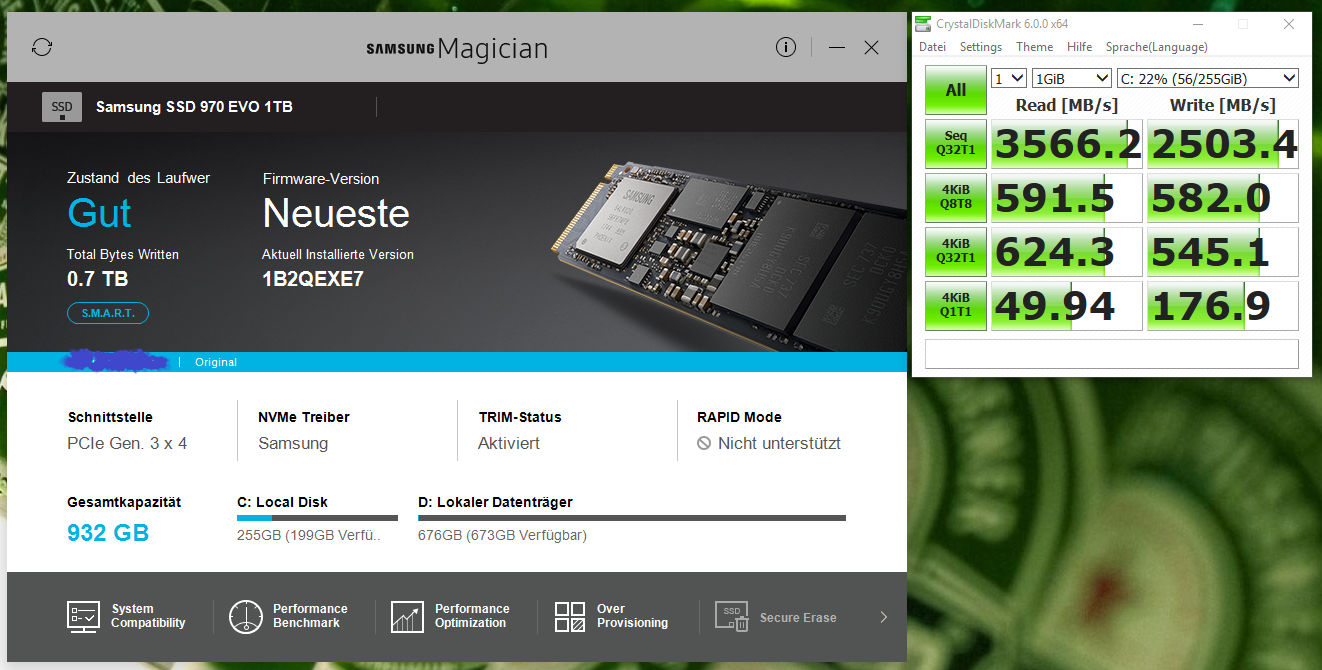The width and height of the screenshot is (1322, 670).
Task: Click the Seq write result 2503.4
Action: [1222, 144]
